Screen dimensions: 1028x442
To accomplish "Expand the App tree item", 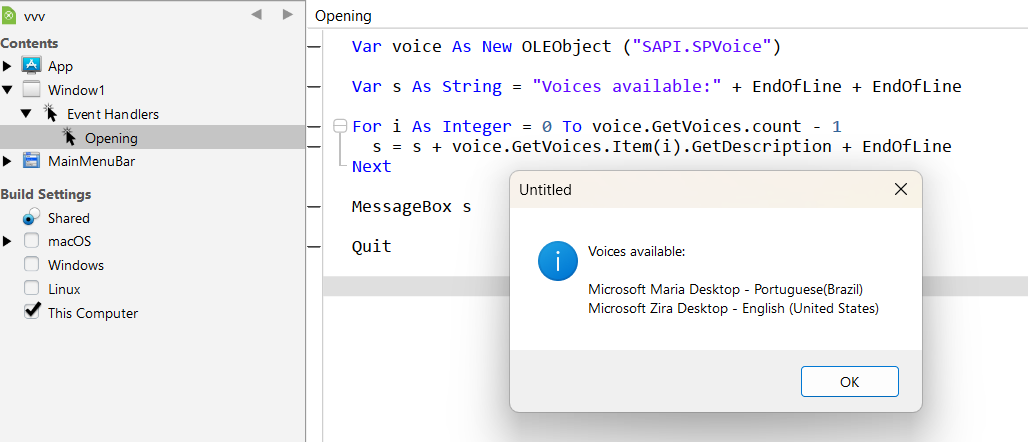I will point(7,66).
